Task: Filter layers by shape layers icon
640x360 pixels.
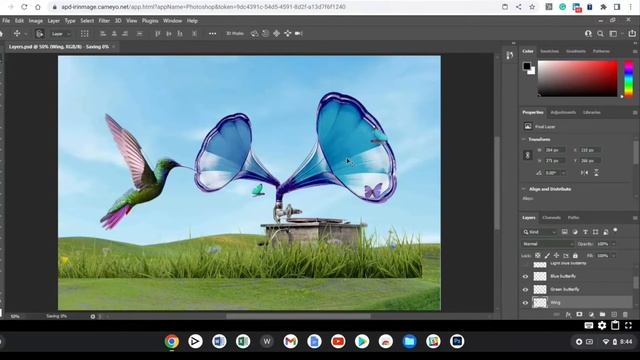Action: tap(596, 232)
